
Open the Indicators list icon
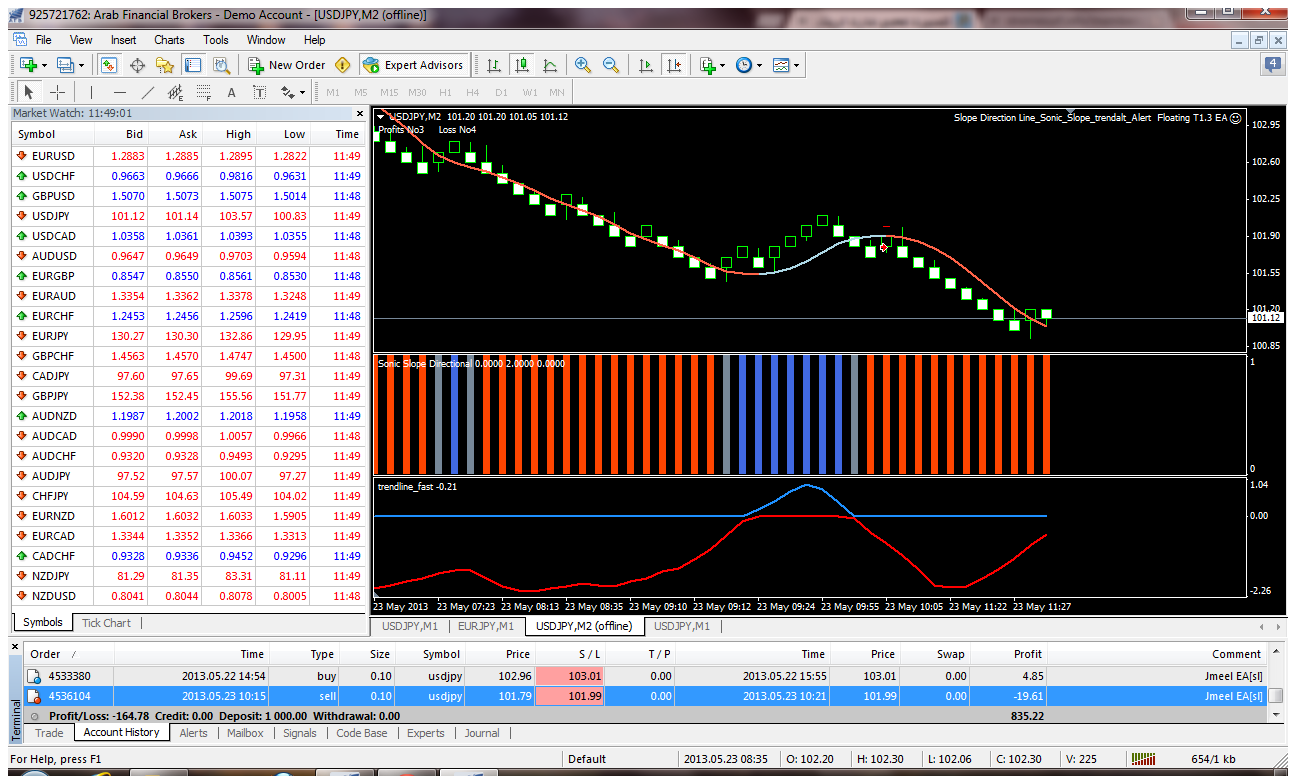click(x=707, y=65)
